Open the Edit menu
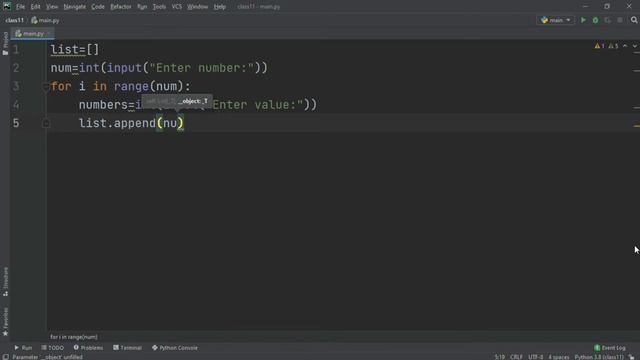This screenshot has width=640, height=360. point(36,7)
